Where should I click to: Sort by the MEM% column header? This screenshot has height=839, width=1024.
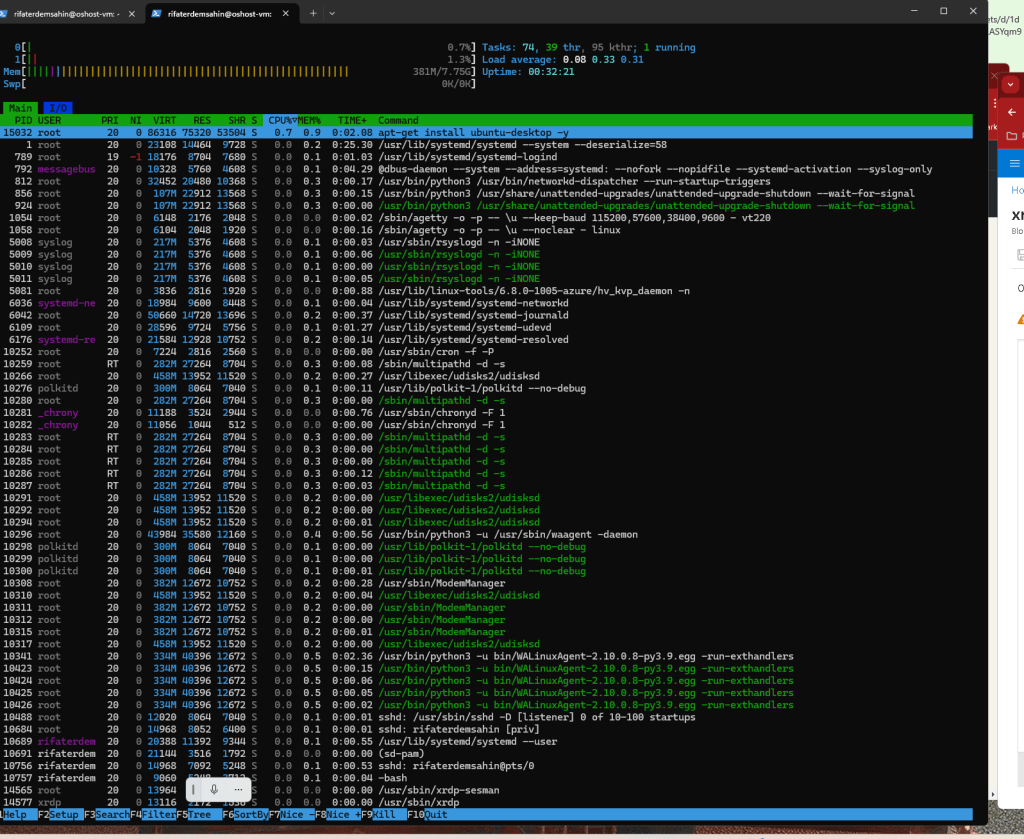310,120
